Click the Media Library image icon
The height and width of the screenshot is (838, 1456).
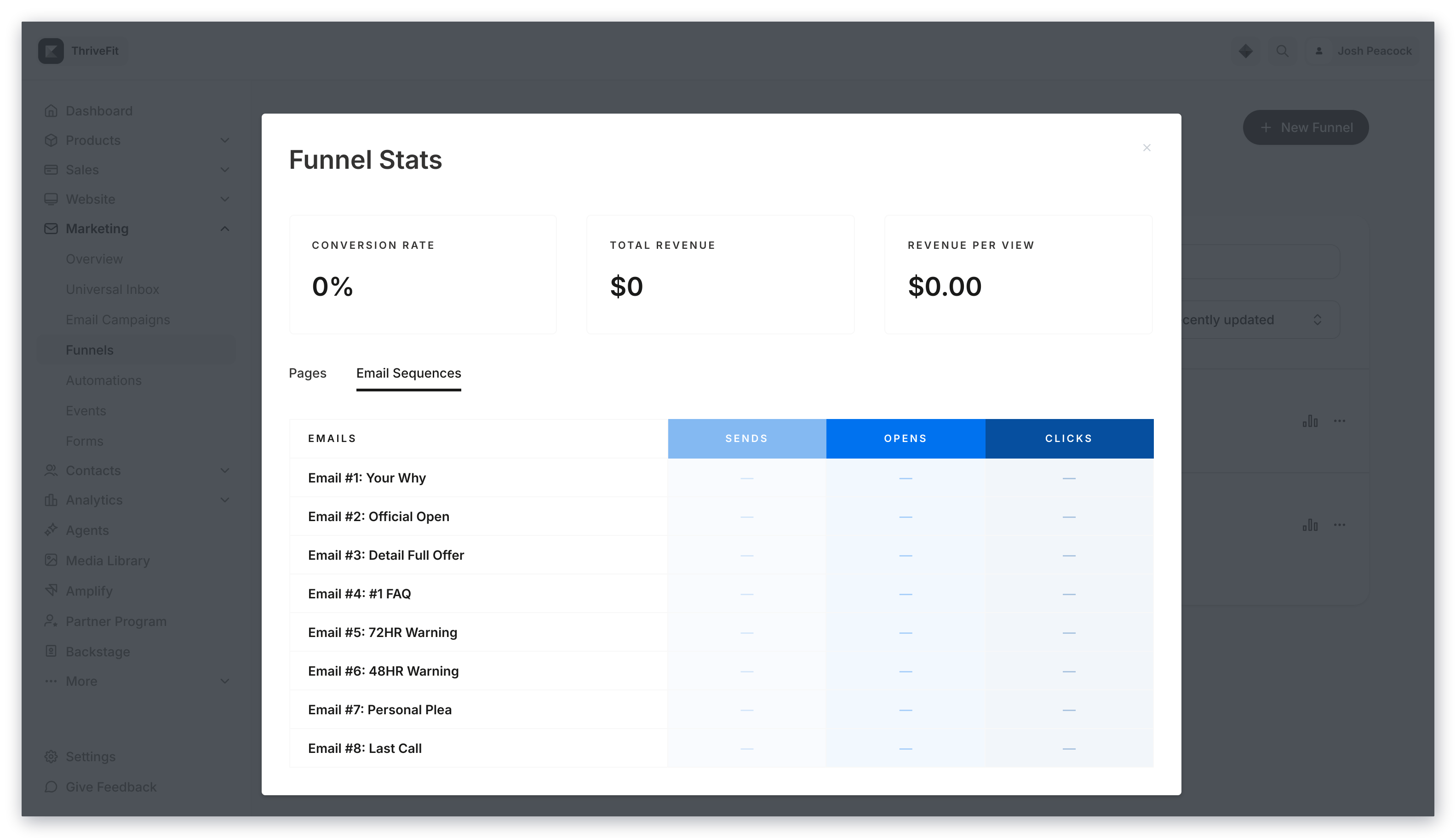51,560
